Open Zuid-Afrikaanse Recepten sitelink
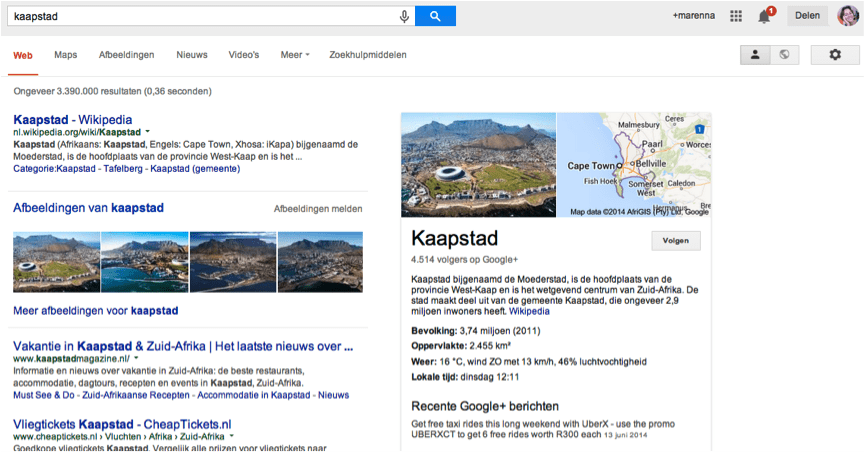Viewport: 865px width, 452px height. click(136, 395)
